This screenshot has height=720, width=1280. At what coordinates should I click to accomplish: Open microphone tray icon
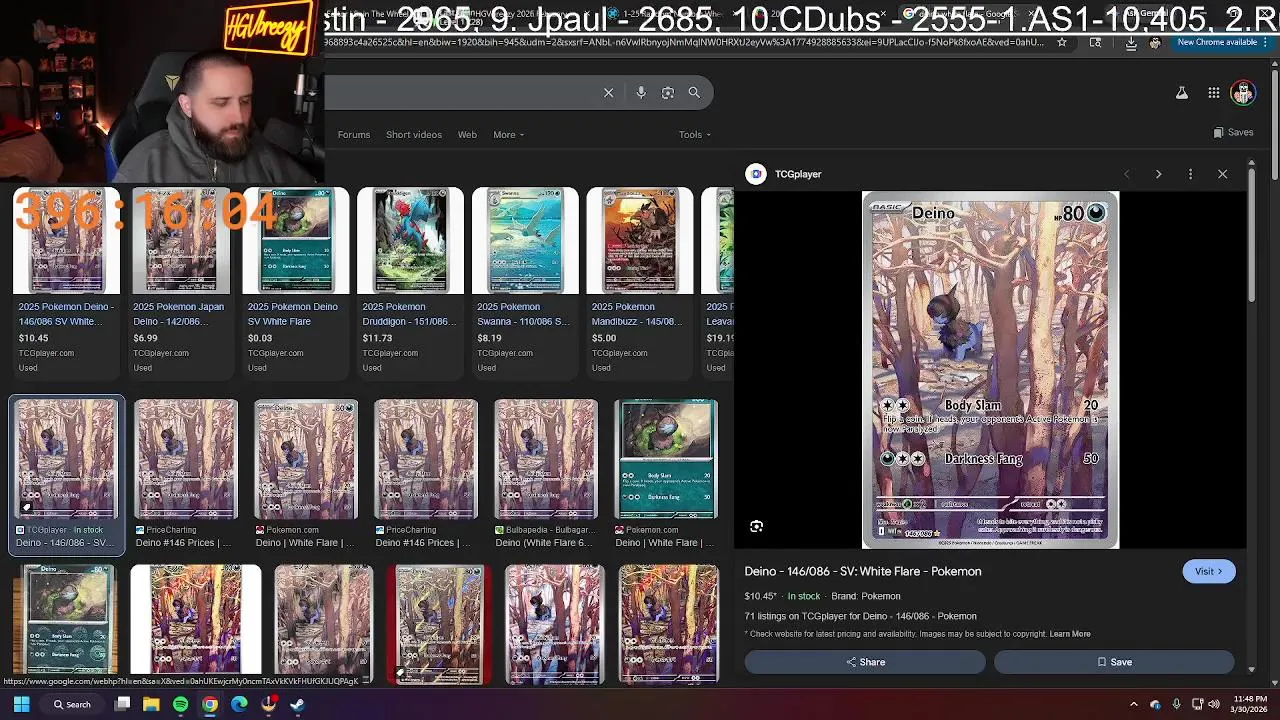tap(1176, 704)
